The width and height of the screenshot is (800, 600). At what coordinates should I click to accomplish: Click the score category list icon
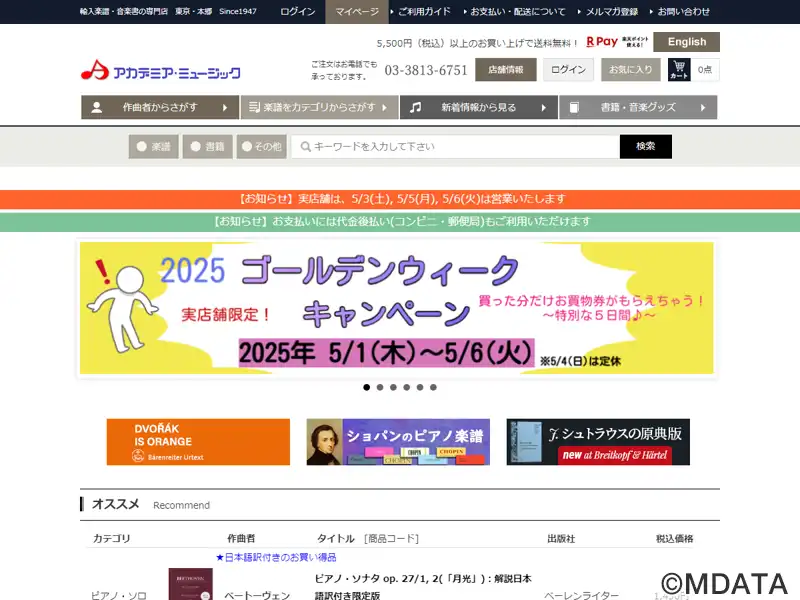point(254,107)
